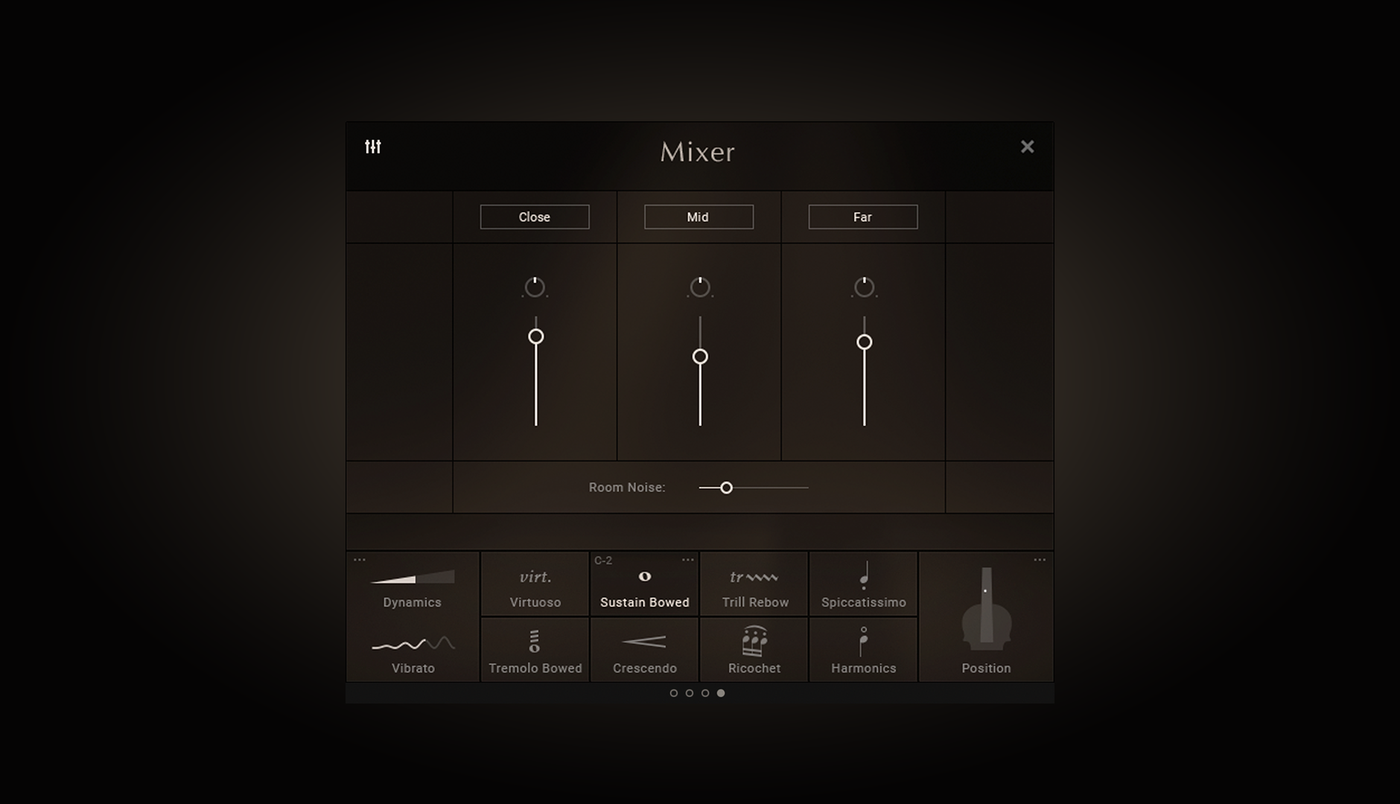Image resolution: width=1400 pixels, height=804 pixels.
Task: Go to the second page dot
Action: point(690,693)
